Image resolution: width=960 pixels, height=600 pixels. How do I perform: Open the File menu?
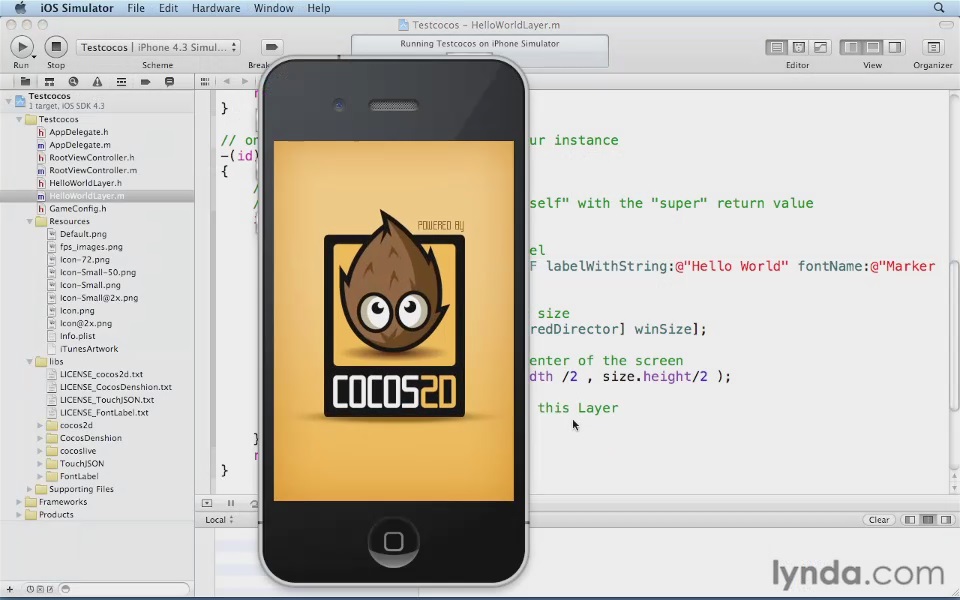[135, 8]
